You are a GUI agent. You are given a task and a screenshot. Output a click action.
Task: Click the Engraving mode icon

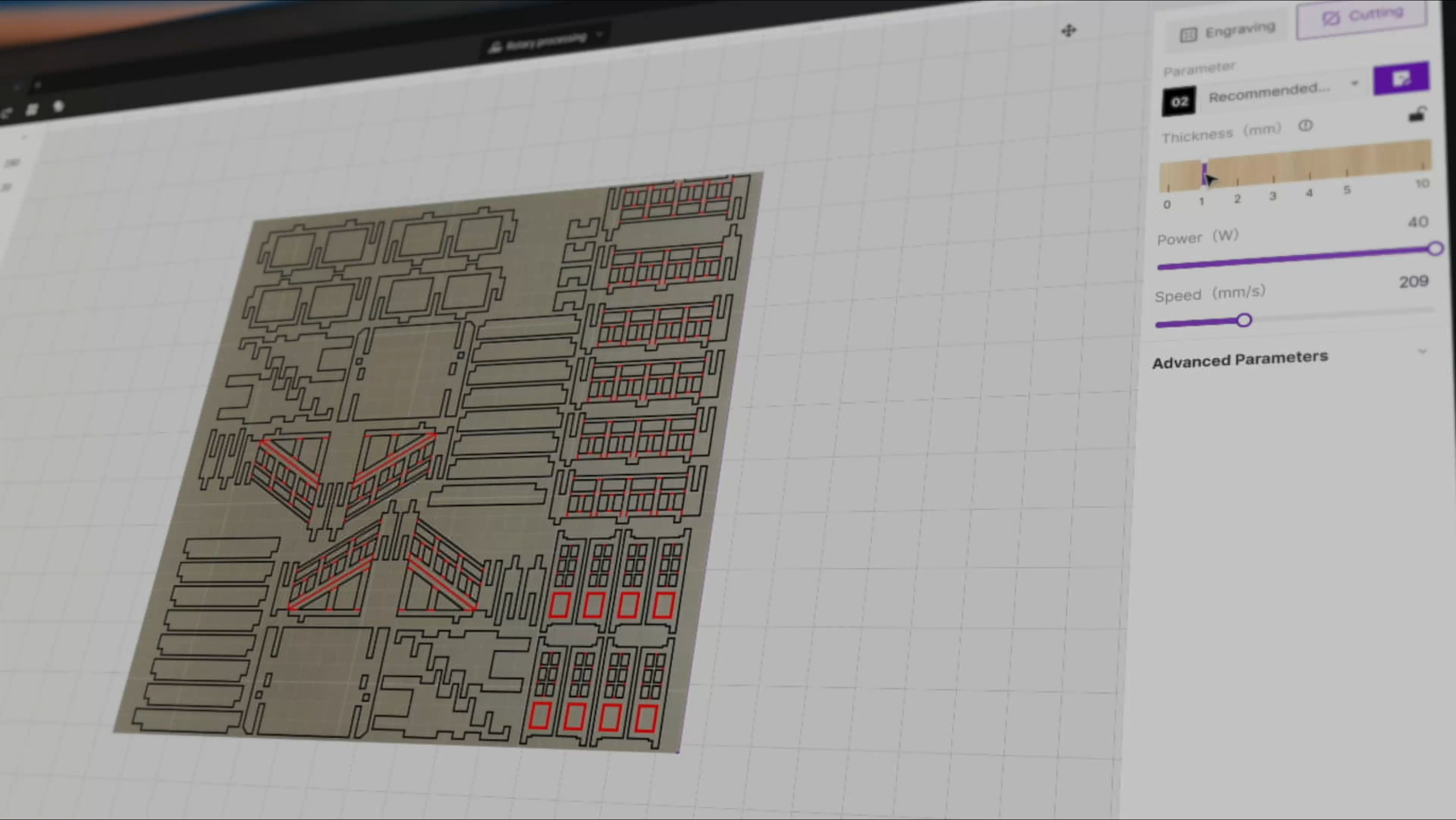[x=1190, y=34]
